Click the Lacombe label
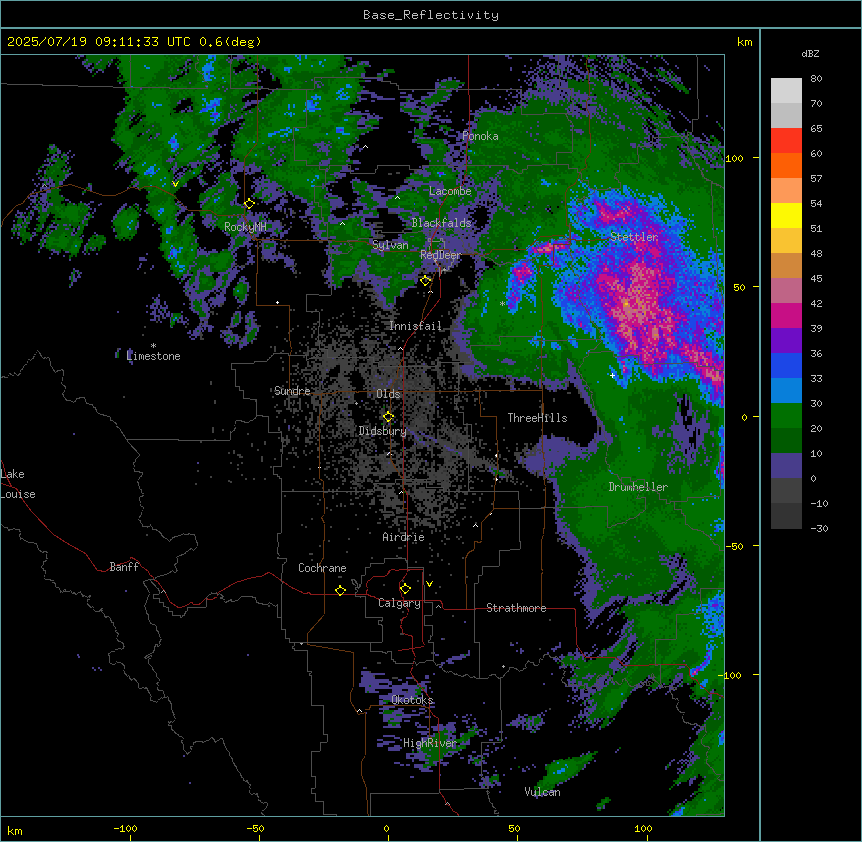Viewport: 862px width, 842px height. pyautogui.click(x=450, y=191)
